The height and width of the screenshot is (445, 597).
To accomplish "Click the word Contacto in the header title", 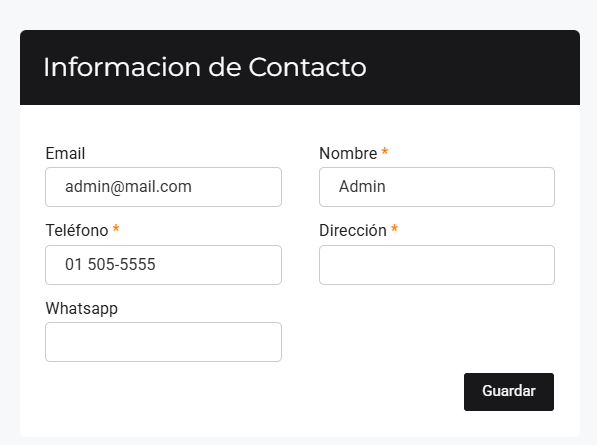I will click(x=307, y=67).
